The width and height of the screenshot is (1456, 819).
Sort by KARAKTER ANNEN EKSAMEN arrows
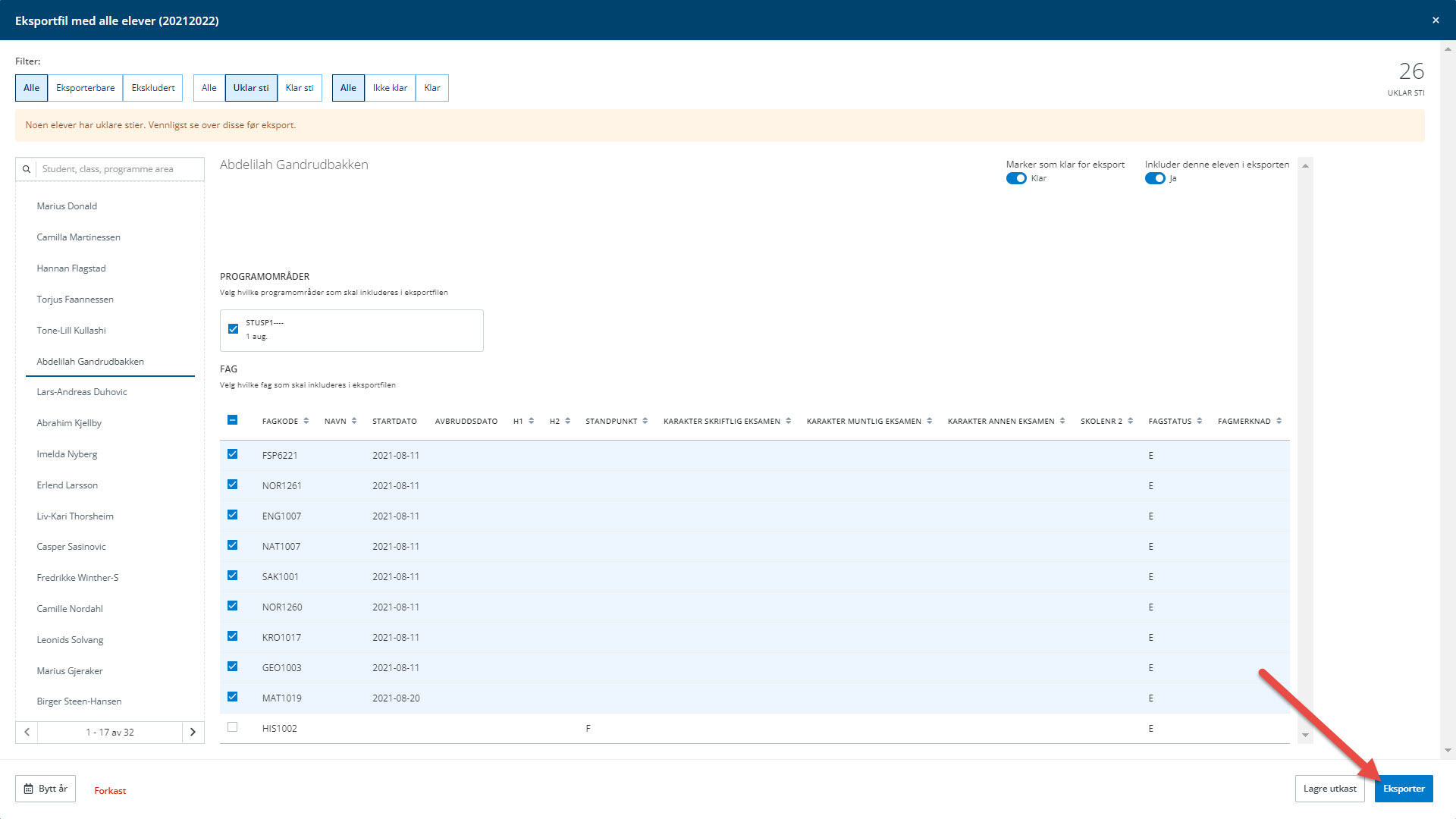tap(1062, 421)
